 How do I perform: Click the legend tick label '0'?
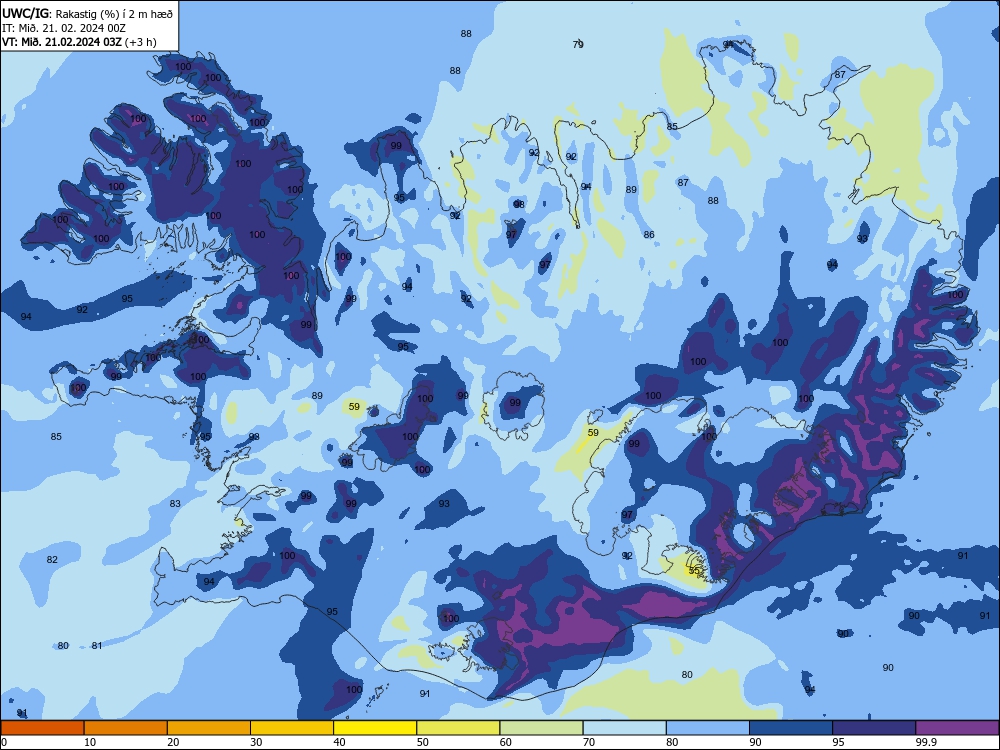pyautogui.click(x=4, y=742)
